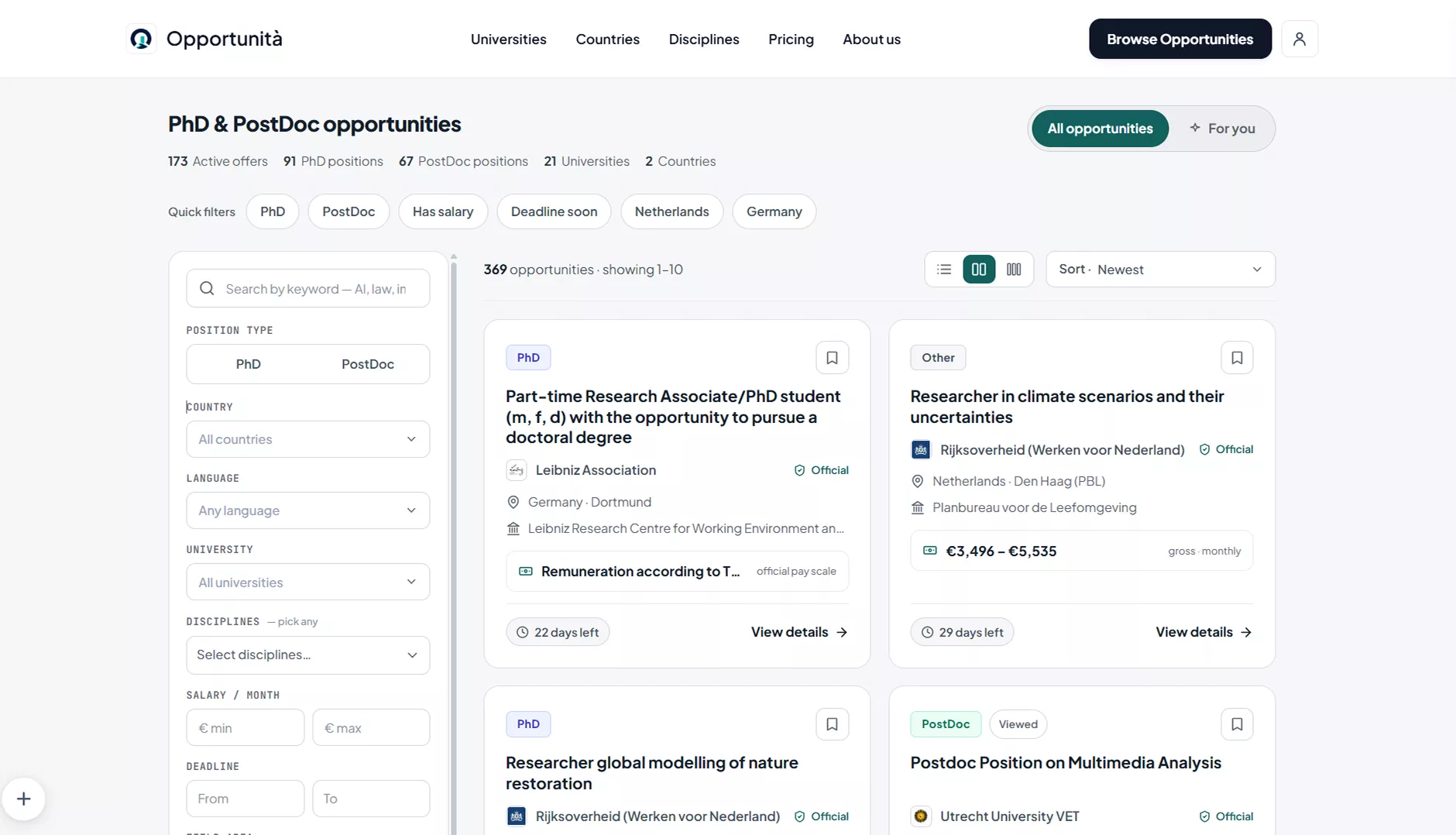The width and height of the screenshot is (1456, 835).
Task: Bookmark the nature restoration Researcher card
Action: 832,724
